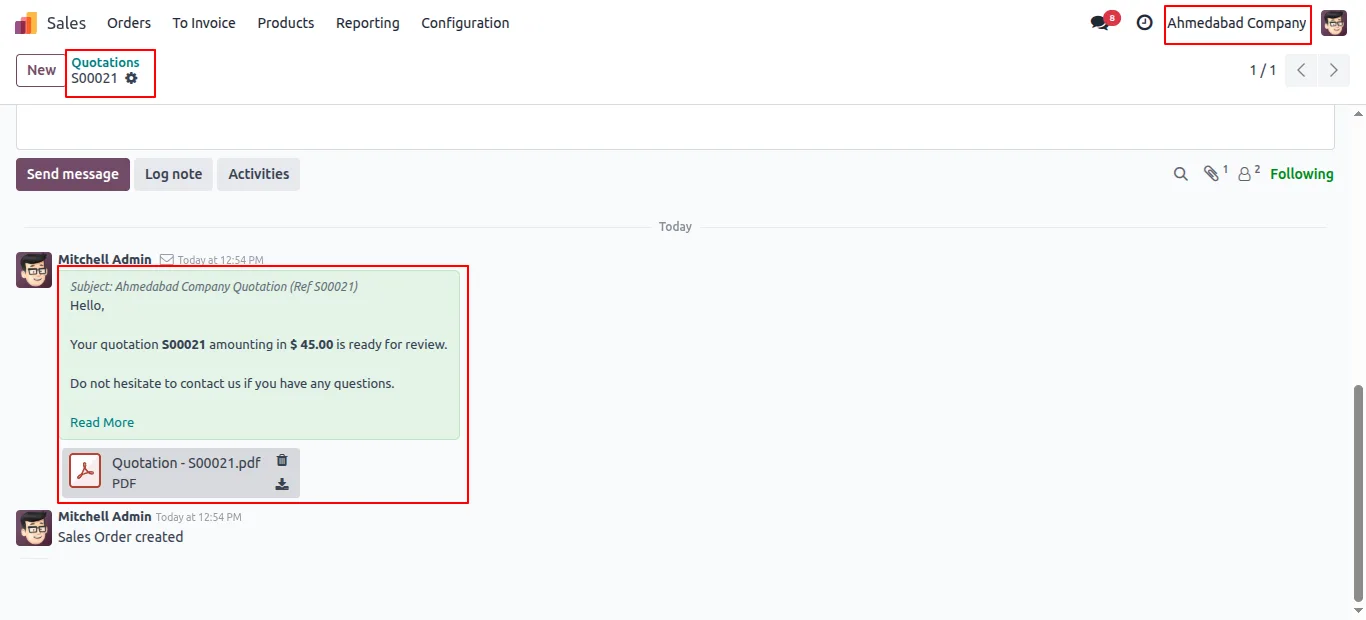Go to the previous record arrow
The height and width of the screenshot is (620, 1366).
[1301, 70]
